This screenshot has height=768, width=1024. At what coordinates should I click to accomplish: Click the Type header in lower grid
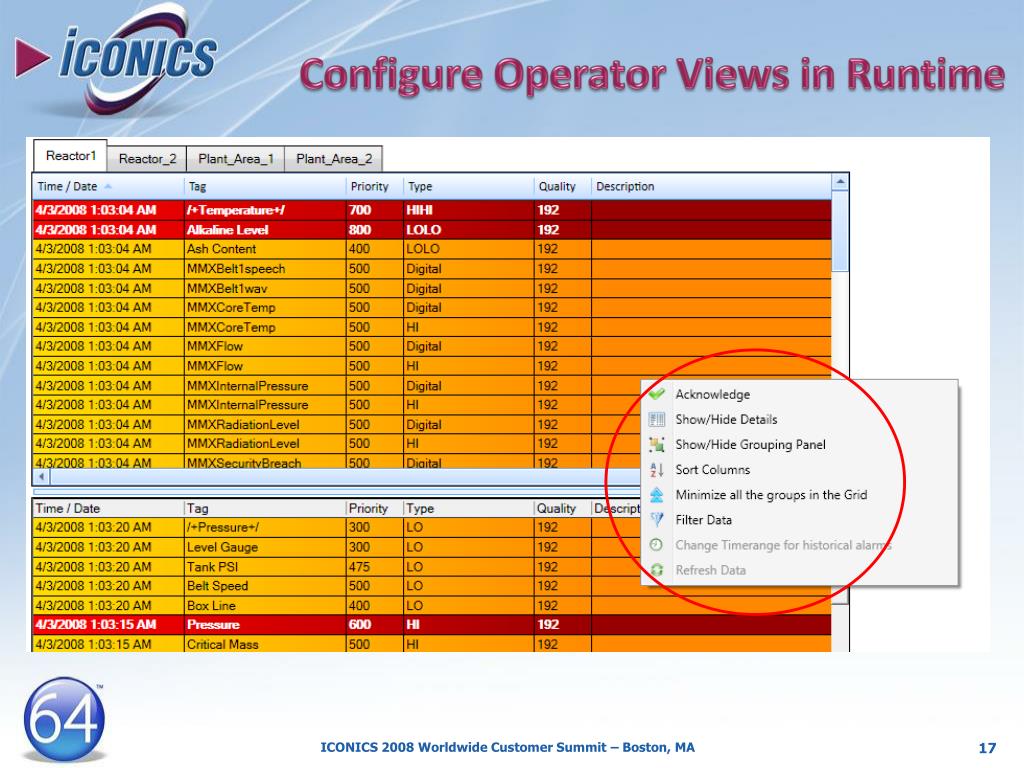(468, 508)
